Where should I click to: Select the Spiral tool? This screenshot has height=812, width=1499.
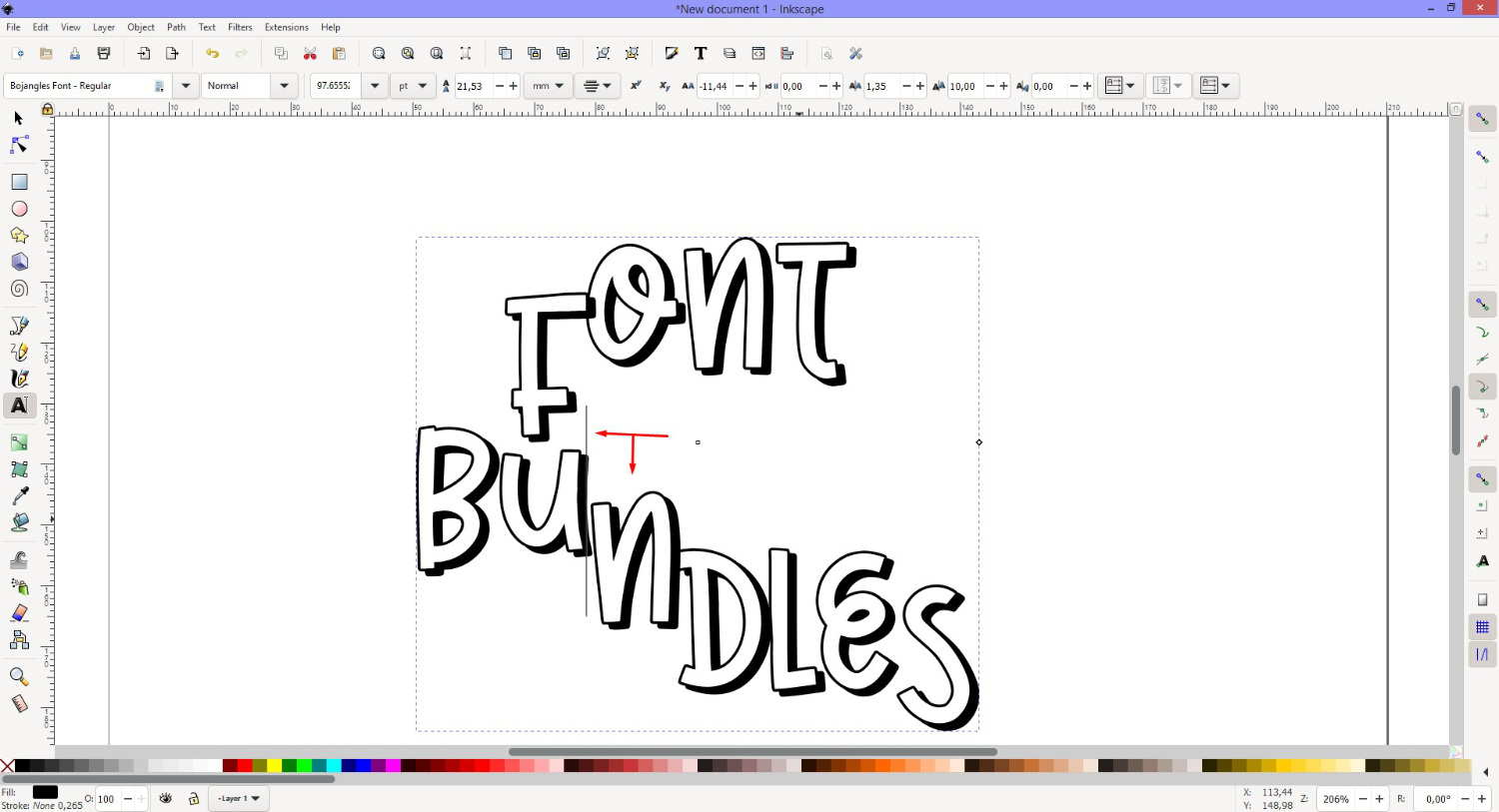(19, 289)
